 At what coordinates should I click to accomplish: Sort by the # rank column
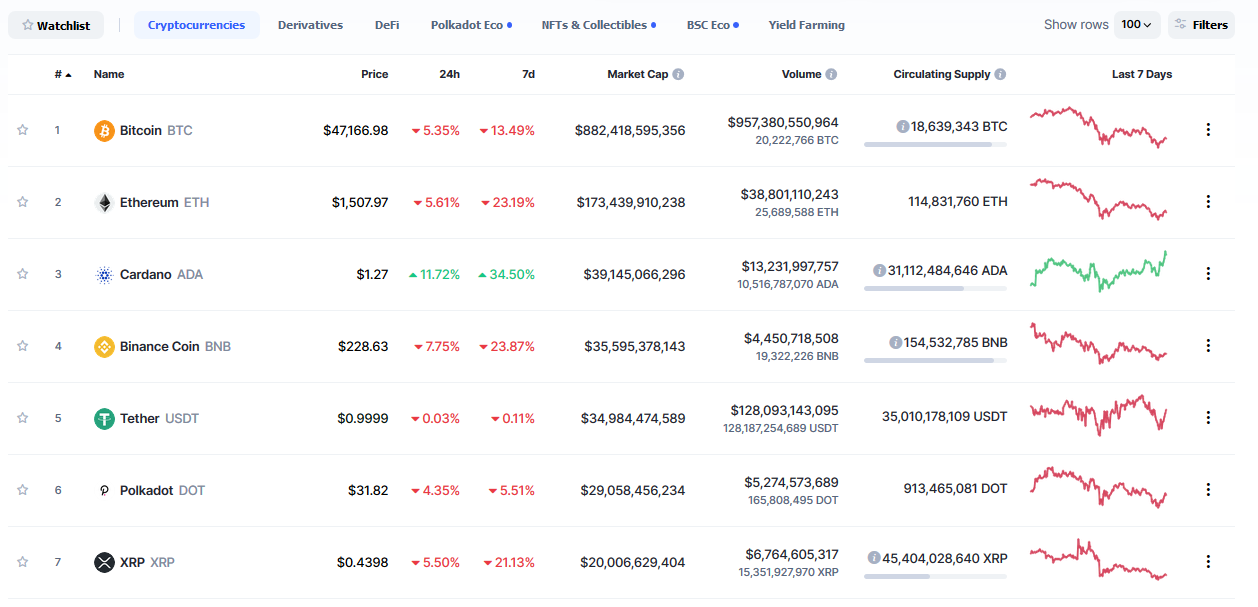[x=63, y=74]
